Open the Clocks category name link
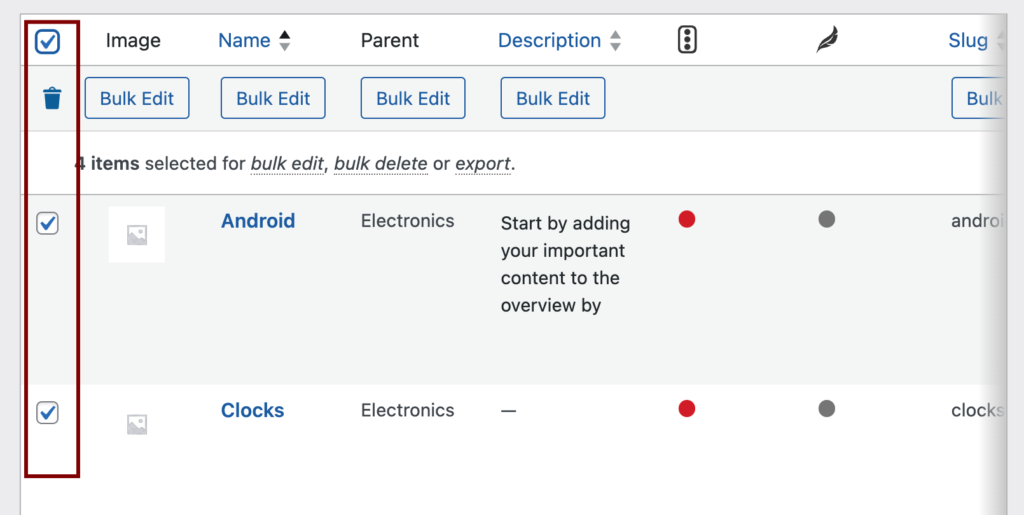The width and height of the screenshot is (1024, 515). [253, 410]
